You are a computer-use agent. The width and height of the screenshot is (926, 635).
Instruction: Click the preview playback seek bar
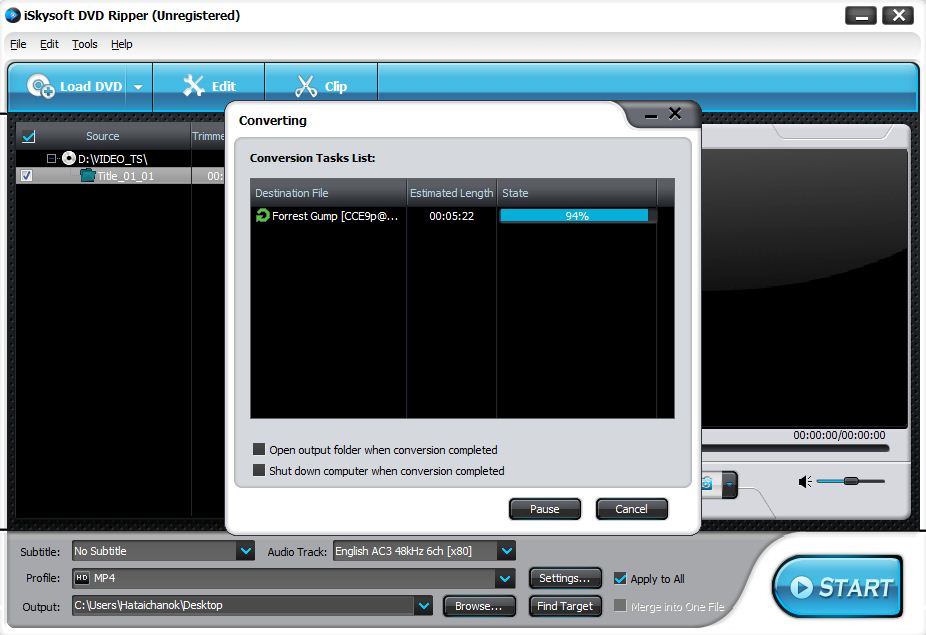pos(795,448)
